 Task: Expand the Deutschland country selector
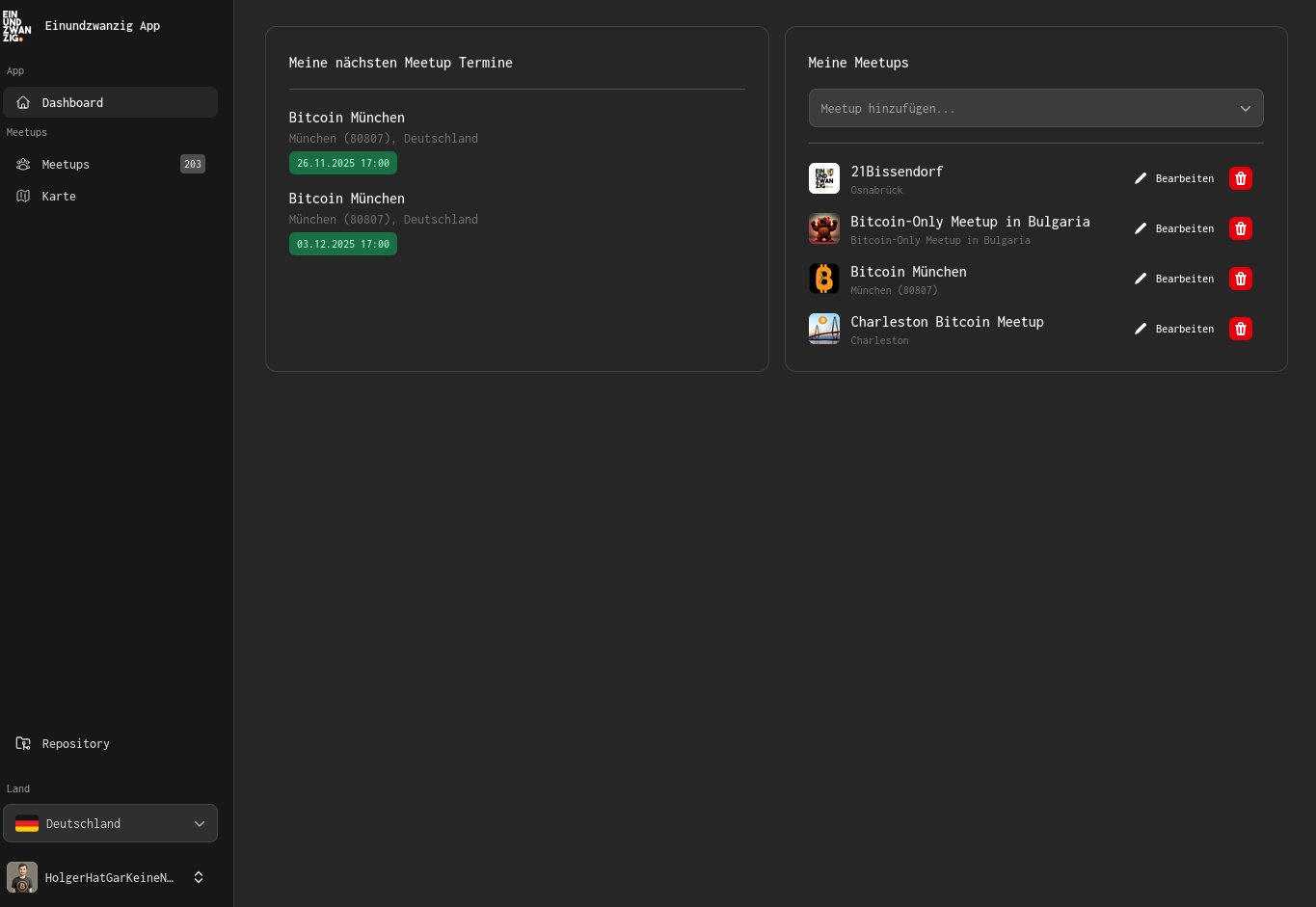[110, 823]
